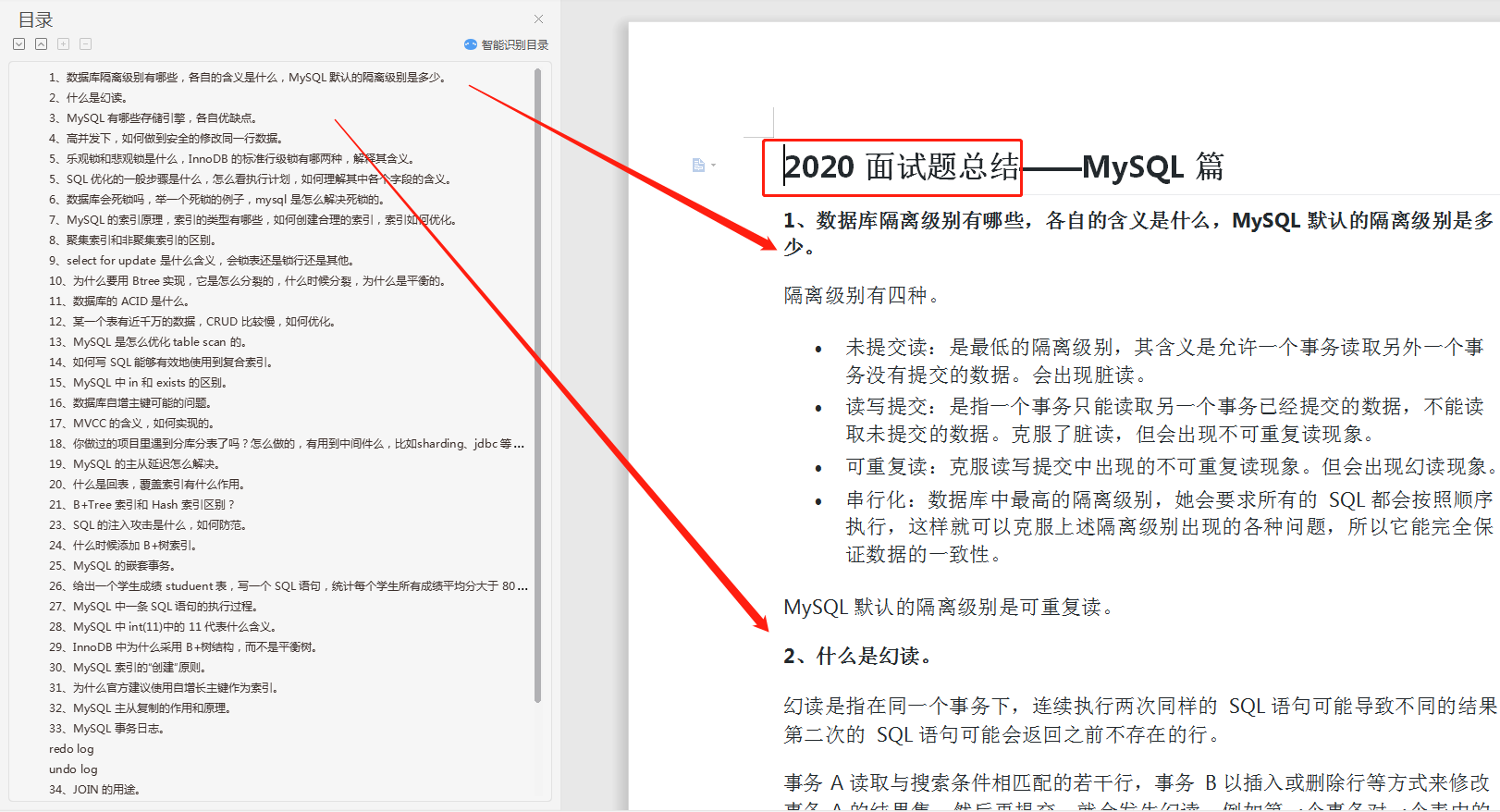This screenshot has width=1500, height=812.
Task: Go to outline item 34 JOIN 的用途
Action: click(x=95, y=790)
